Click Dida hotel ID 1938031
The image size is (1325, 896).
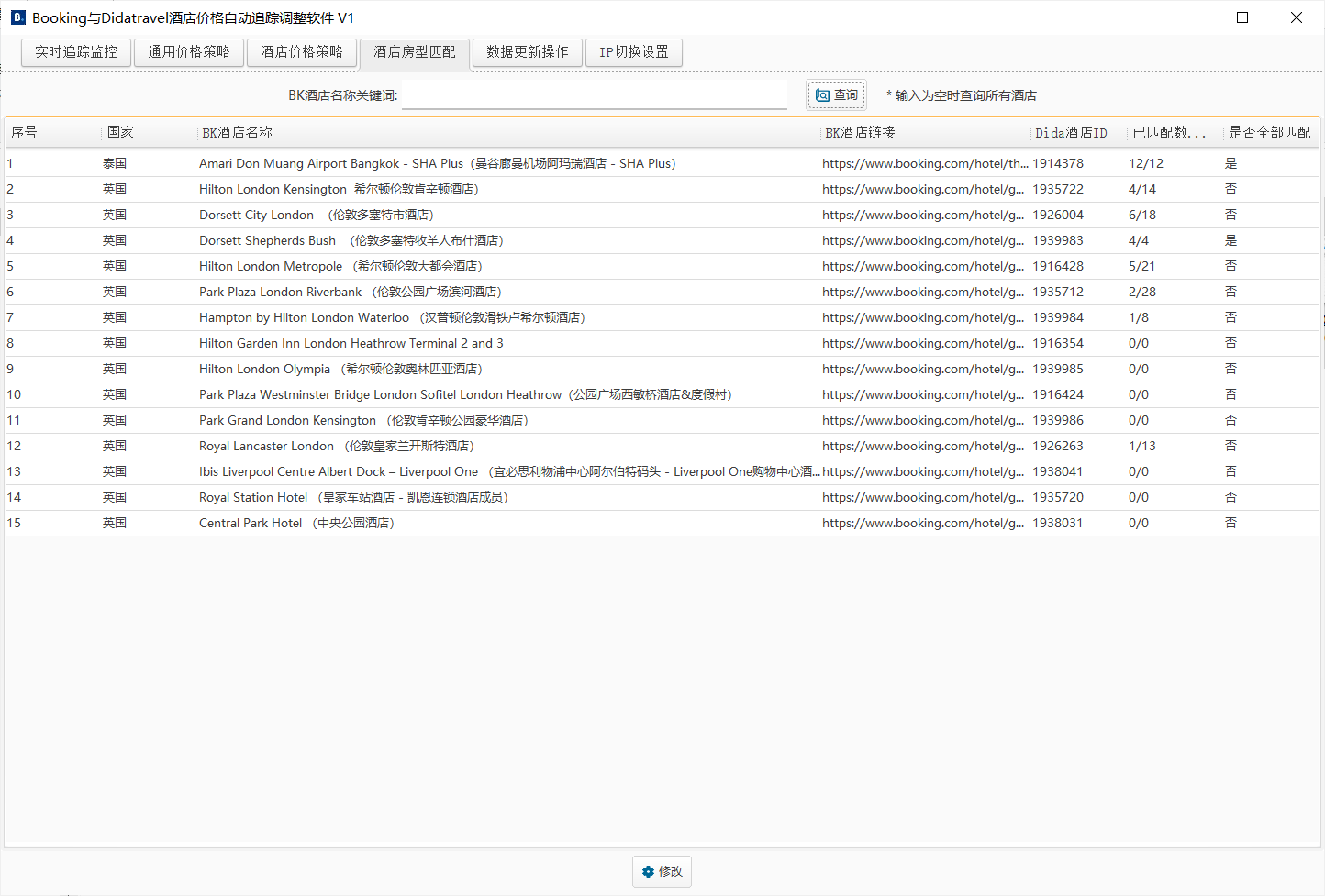[1058, 523]
